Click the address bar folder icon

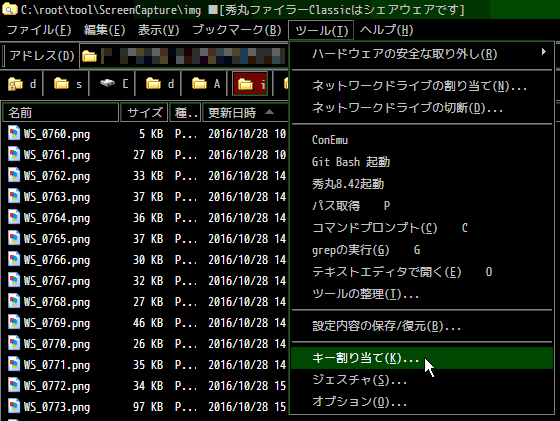(89, 56)
